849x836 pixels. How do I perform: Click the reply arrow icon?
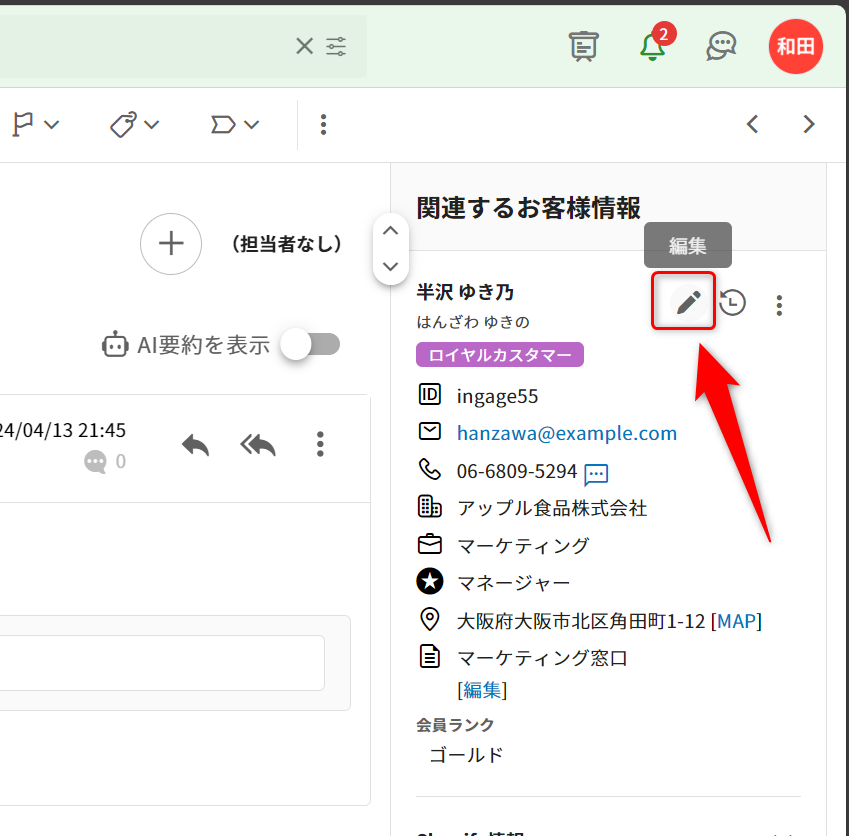coord(196,444)
